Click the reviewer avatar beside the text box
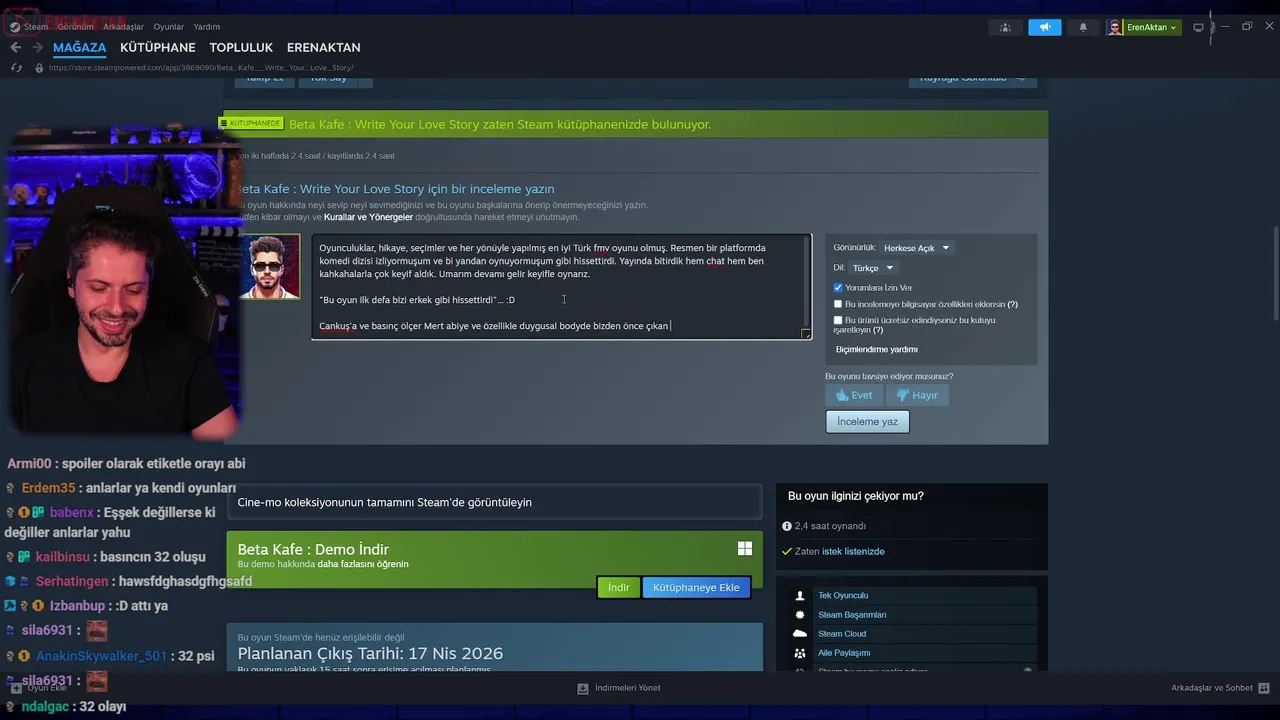 coord(270,267)
